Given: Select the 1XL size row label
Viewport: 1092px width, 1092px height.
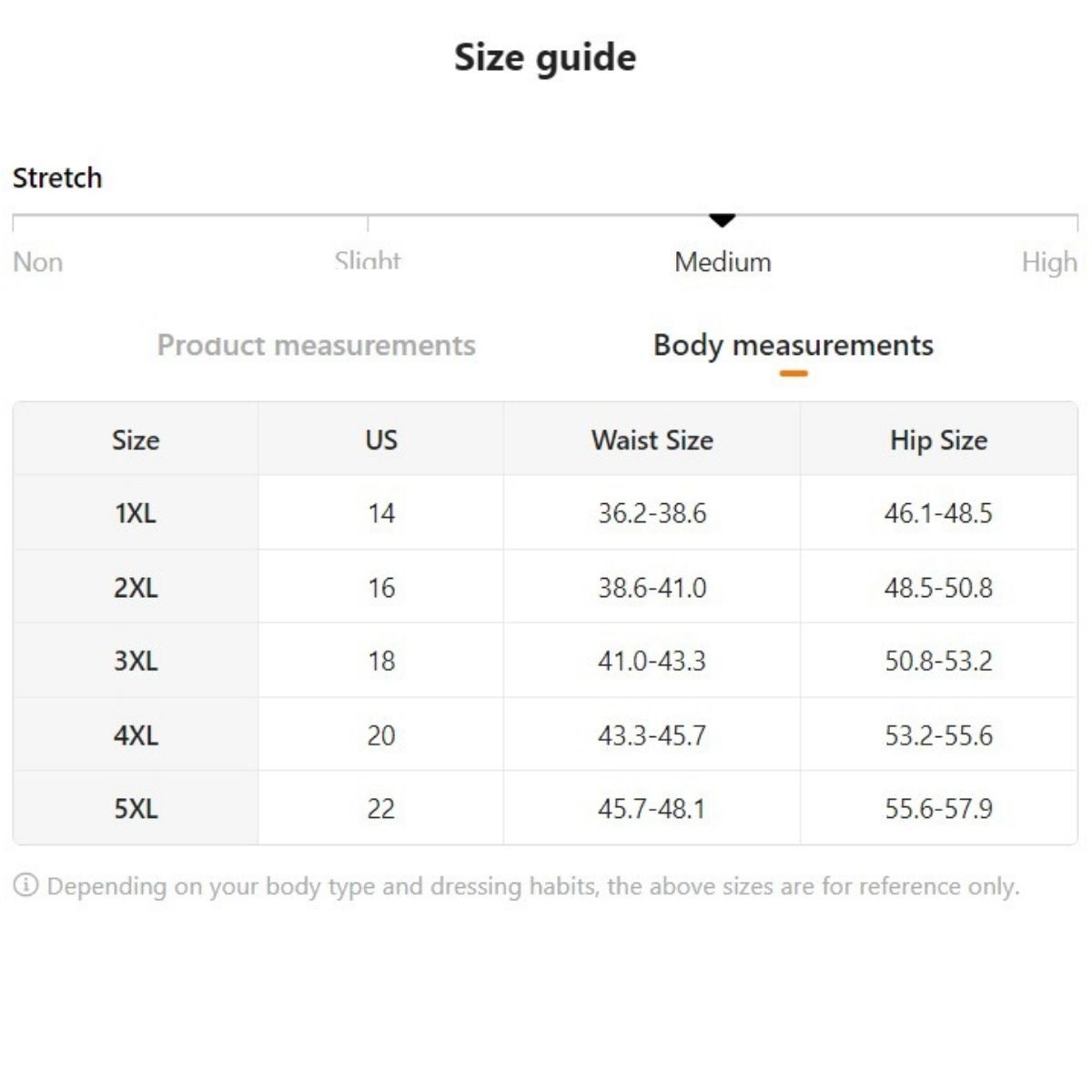Looking at the screenshot, I should click(136, 513).
